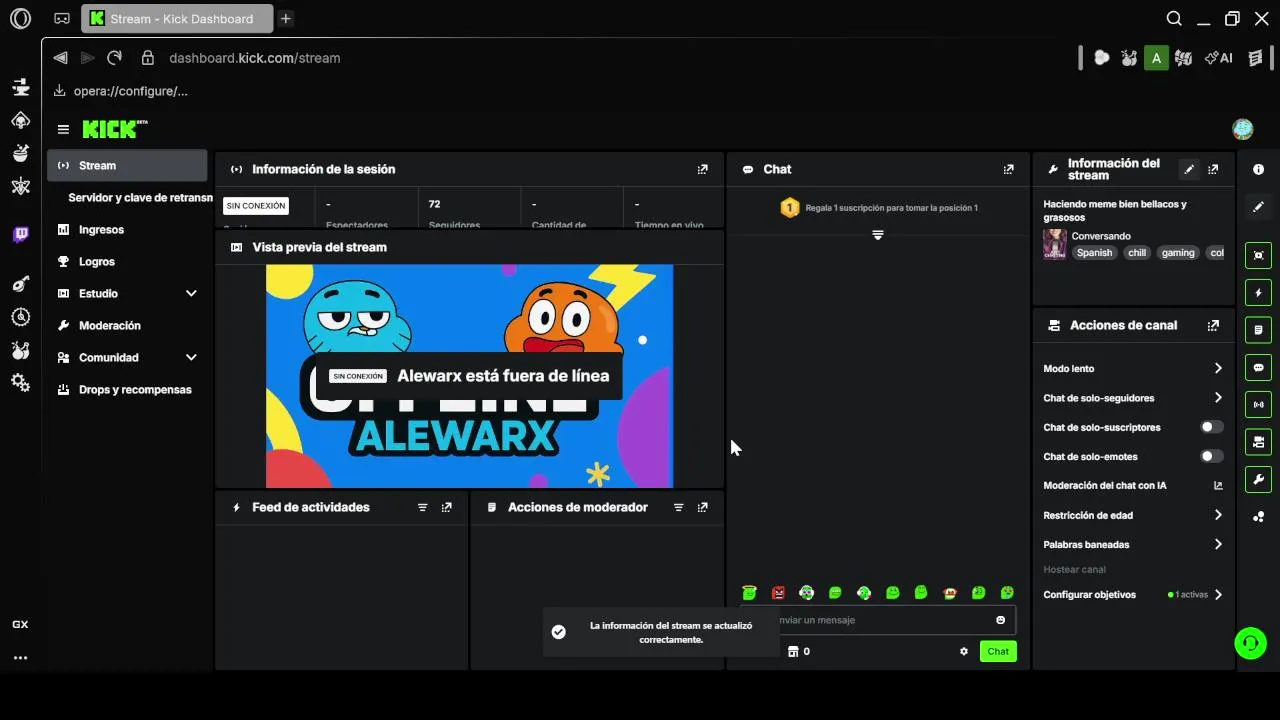Viewport: 1280px width, 720px height.
Task: Edit stream info with the pencil button
Action: pos(1189,169)
